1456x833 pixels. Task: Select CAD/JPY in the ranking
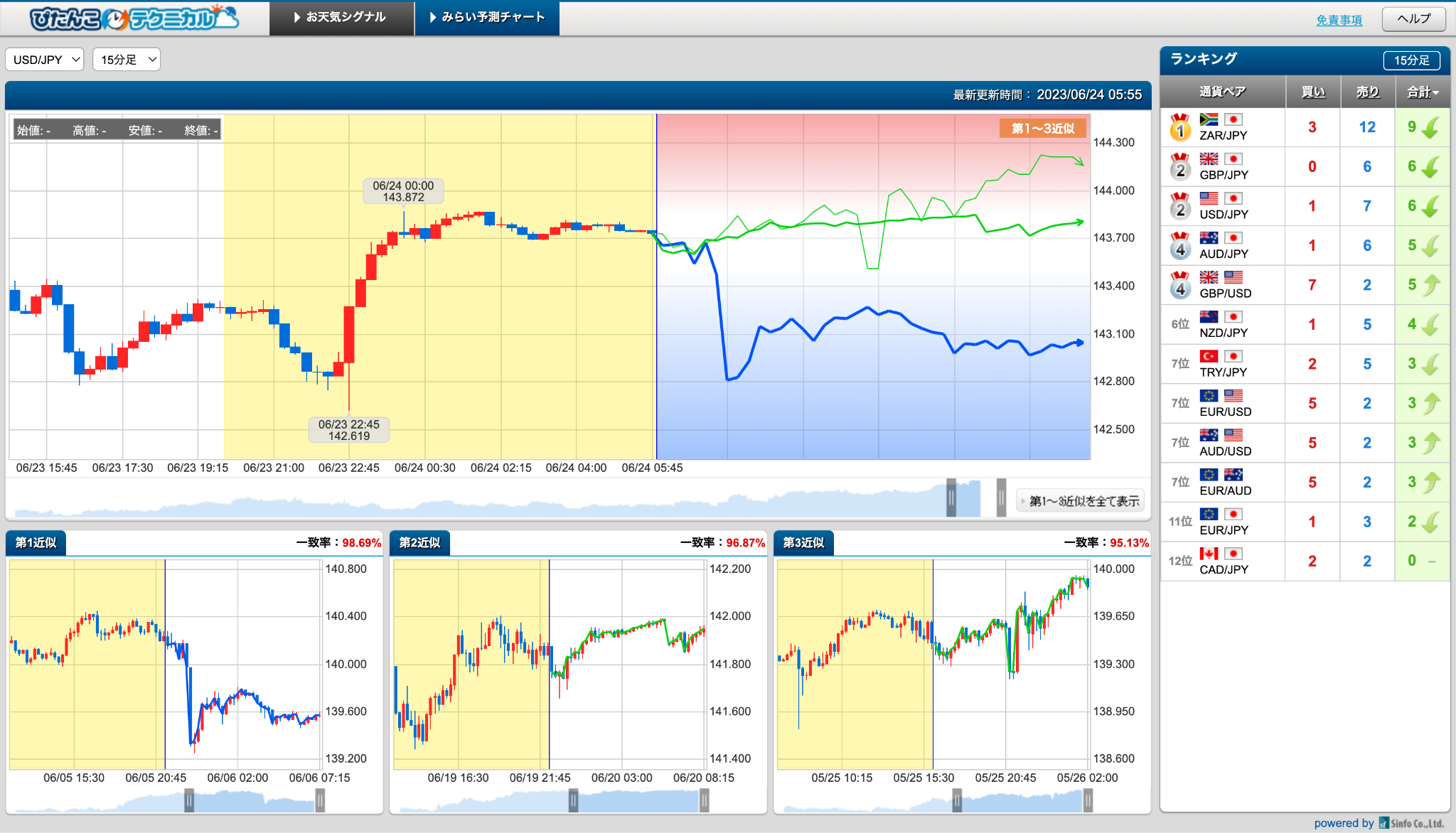[x=1305, y=561]
